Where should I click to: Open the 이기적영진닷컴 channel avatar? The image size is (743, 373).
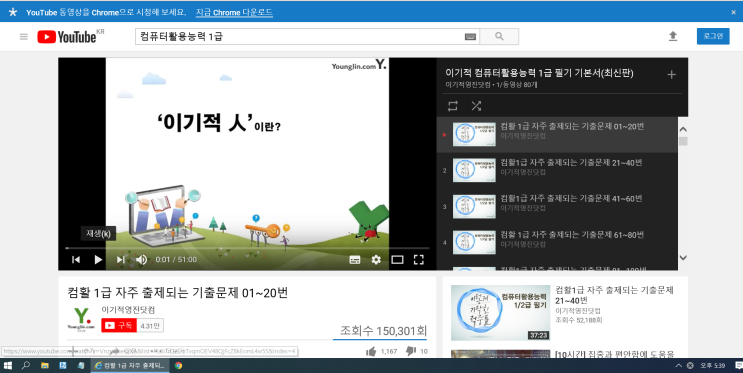[x=81, y=319]
